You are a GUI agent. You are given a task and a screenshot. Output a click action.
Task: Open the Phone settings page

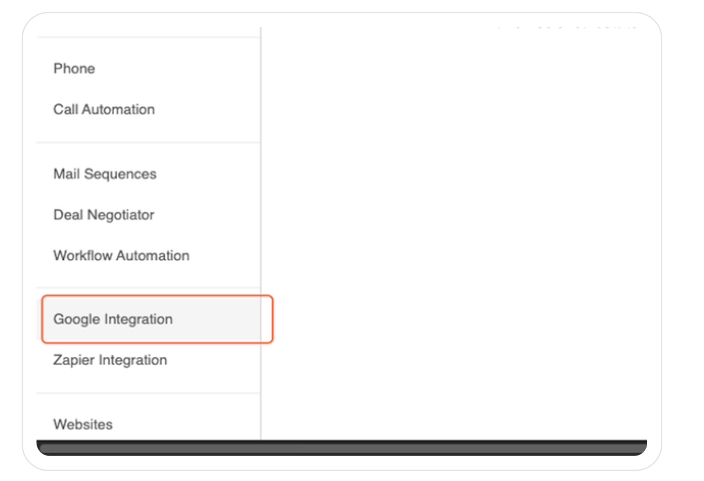coord(74,69)
